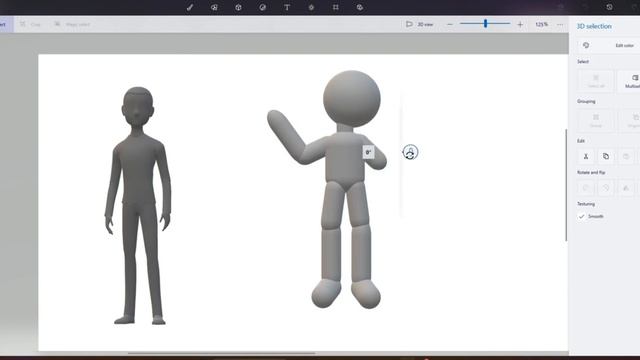Open the Effects tool
This screenshot has height=360, width=640.
pyautogui.click(x=311, y=7)
